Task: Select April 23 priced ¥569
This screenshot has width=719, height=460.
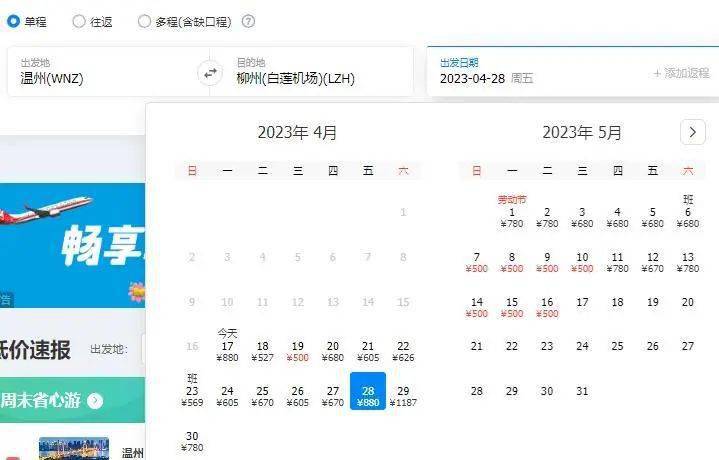Action: click(x=192, y=390)
